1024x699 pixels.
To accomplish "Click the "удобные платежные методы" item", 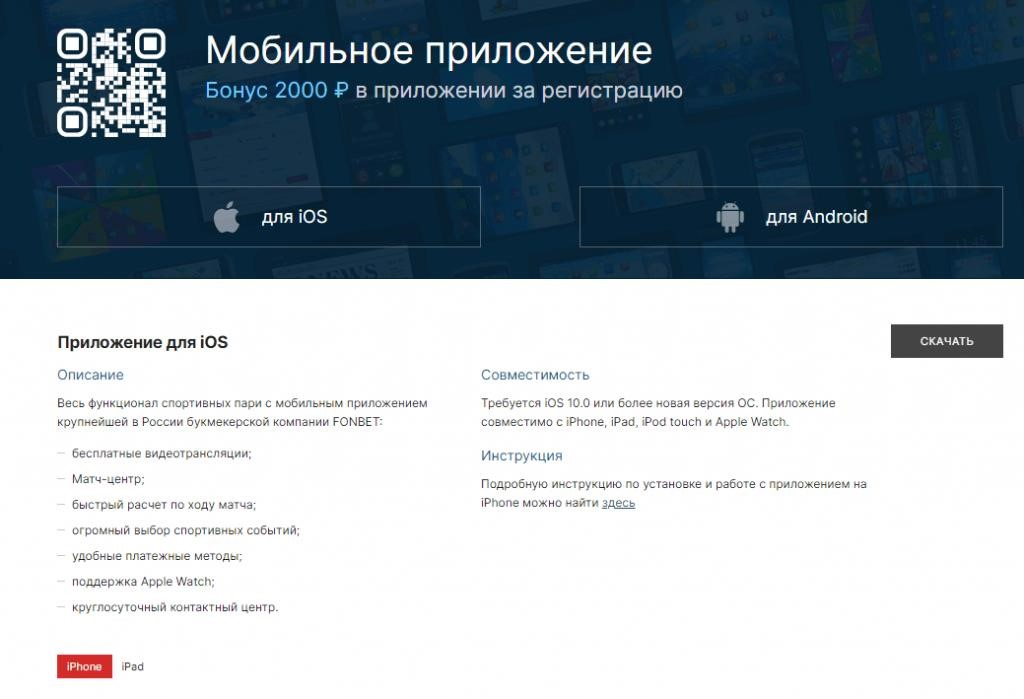I will (x=157, y=556).
